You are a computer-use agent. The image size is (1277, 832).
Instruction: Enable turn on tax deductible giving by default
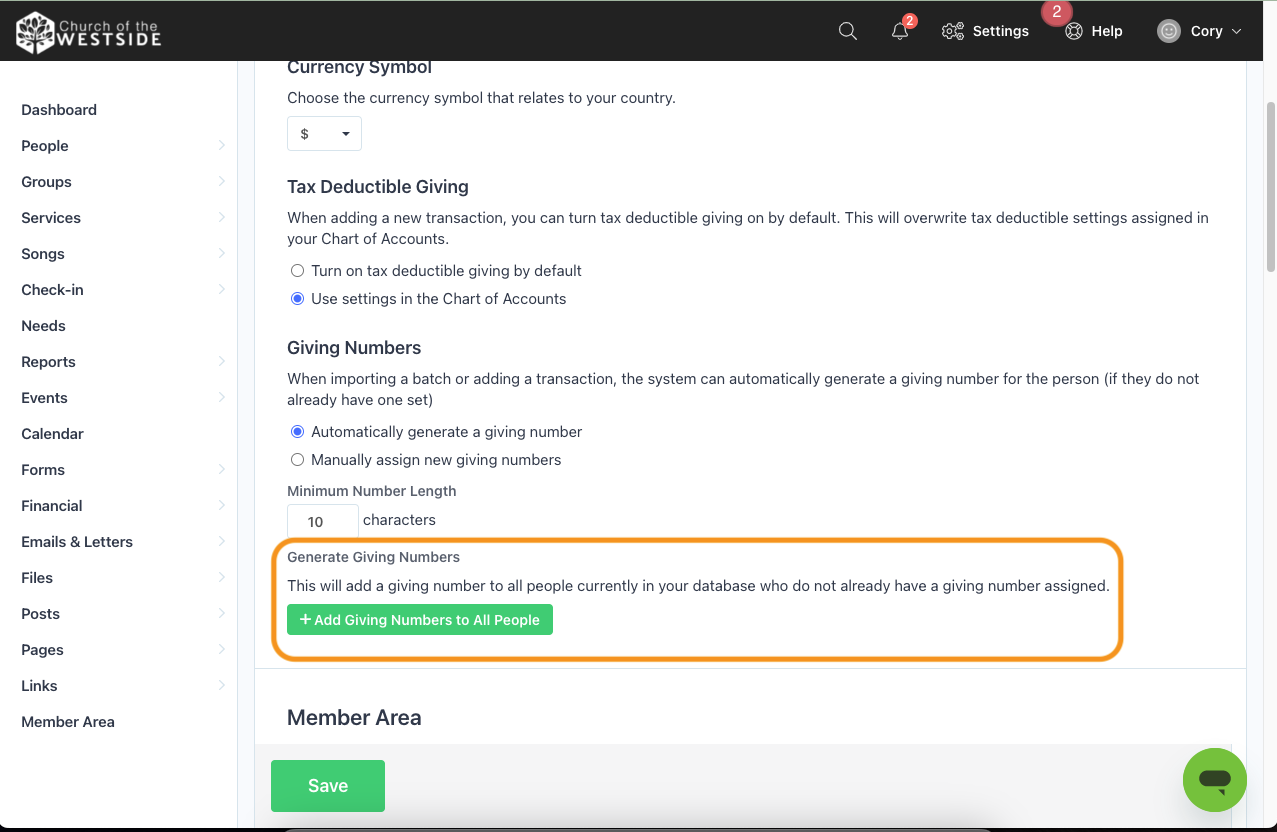click(297, 270)
